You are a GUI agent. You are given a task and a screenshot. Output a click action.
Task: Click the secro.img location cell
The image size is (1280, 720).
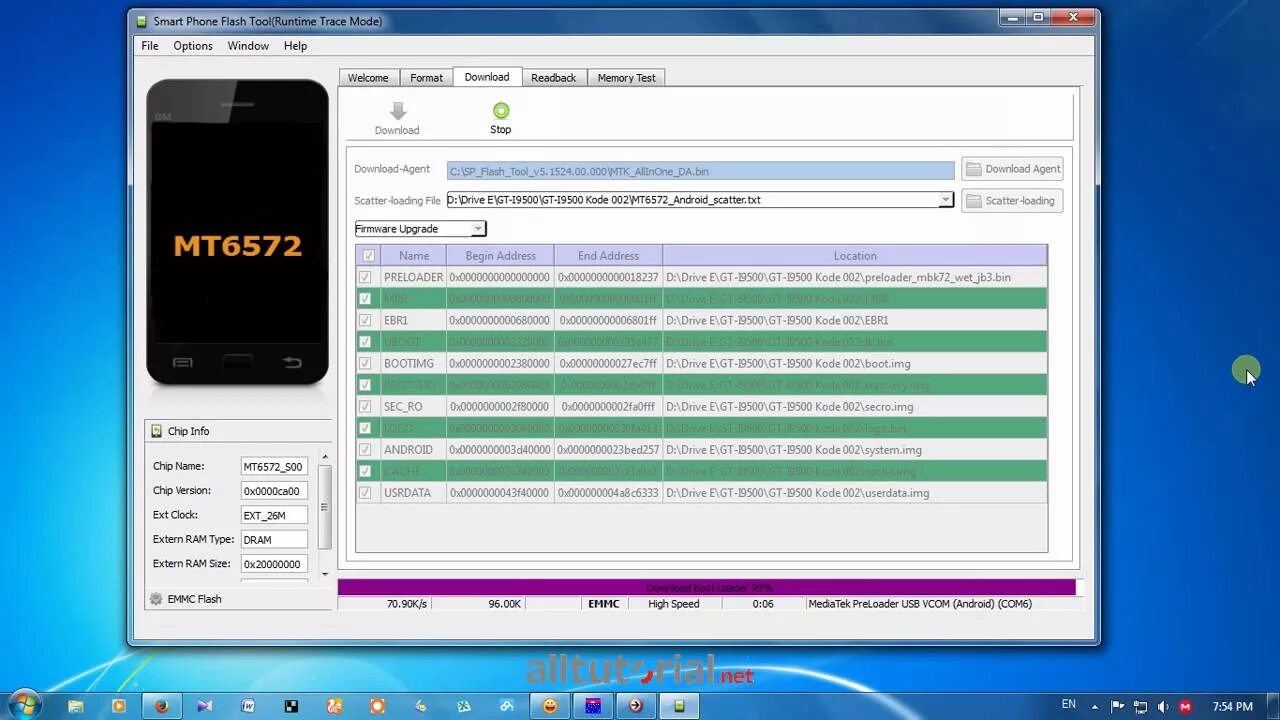point(855,407)
